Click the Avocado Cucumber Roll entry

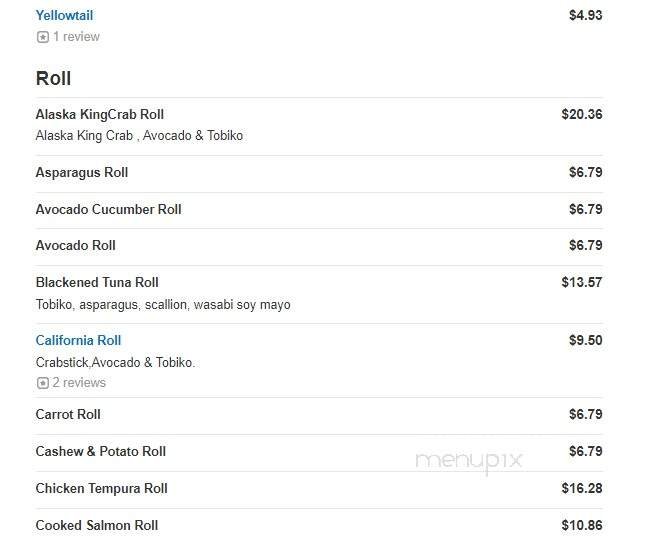108,209
